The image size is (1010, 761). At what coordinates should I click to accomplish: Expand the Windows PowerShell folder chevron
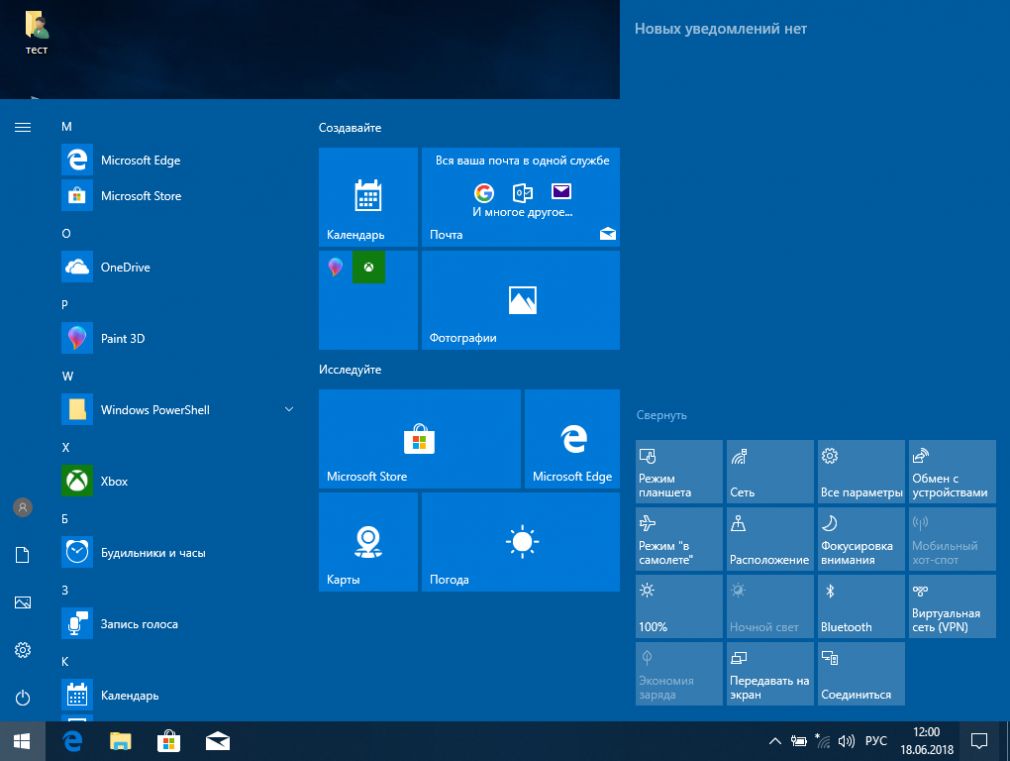tap(289, 409)
